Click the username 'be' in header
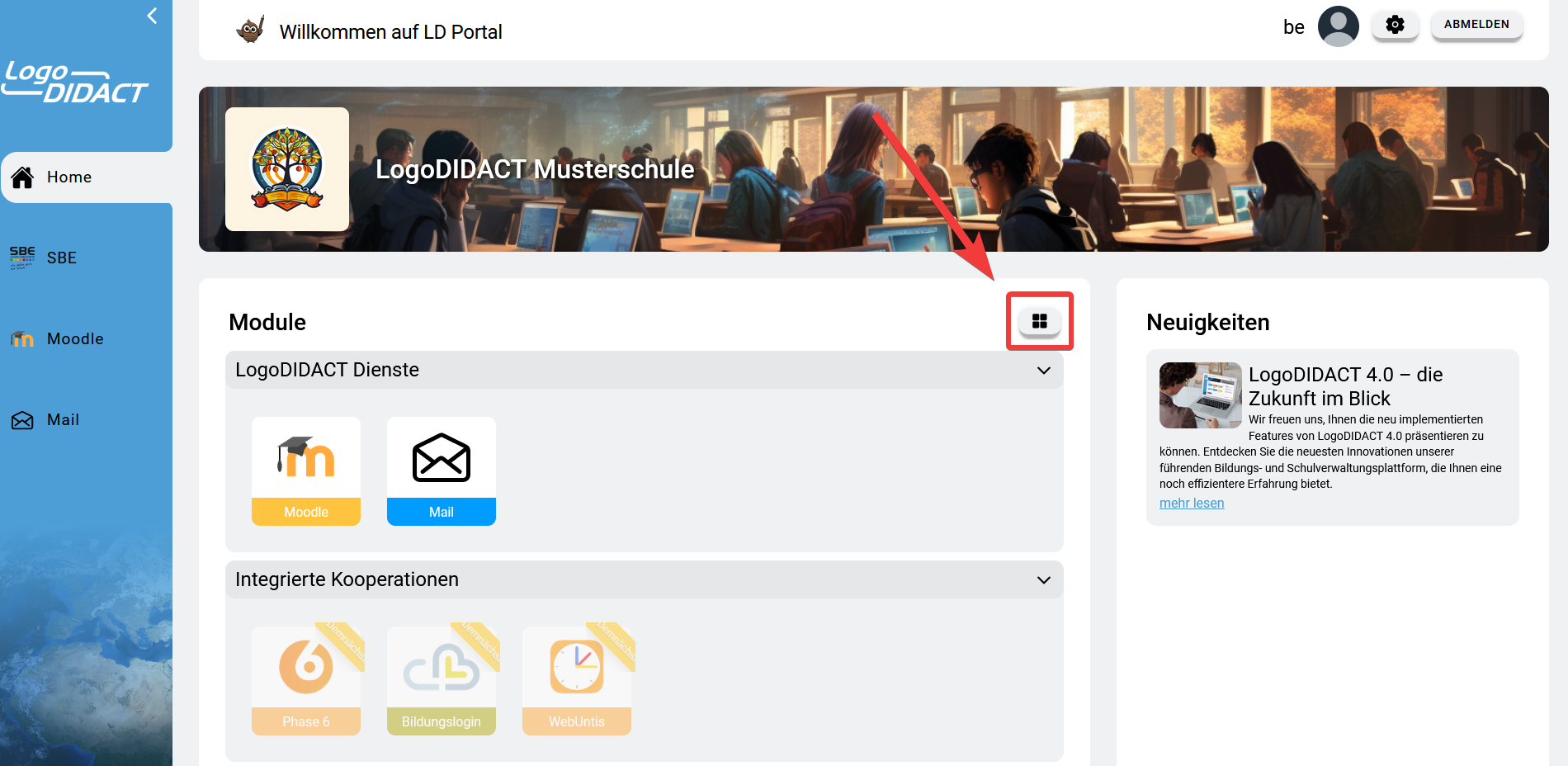1568x766 pixels. click(1293, 27)
